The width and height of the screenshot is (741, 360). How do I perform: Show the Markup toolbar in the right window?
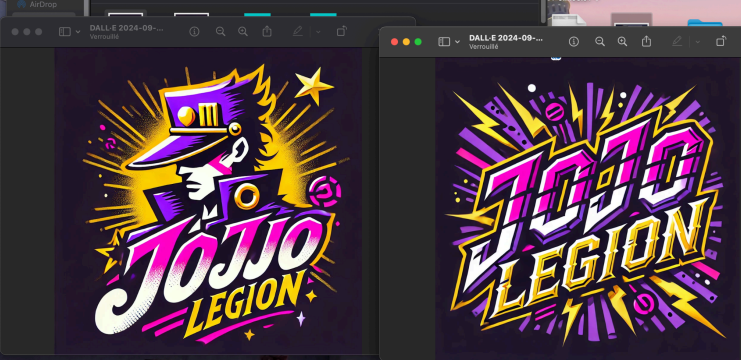click(x=677, y=42)
